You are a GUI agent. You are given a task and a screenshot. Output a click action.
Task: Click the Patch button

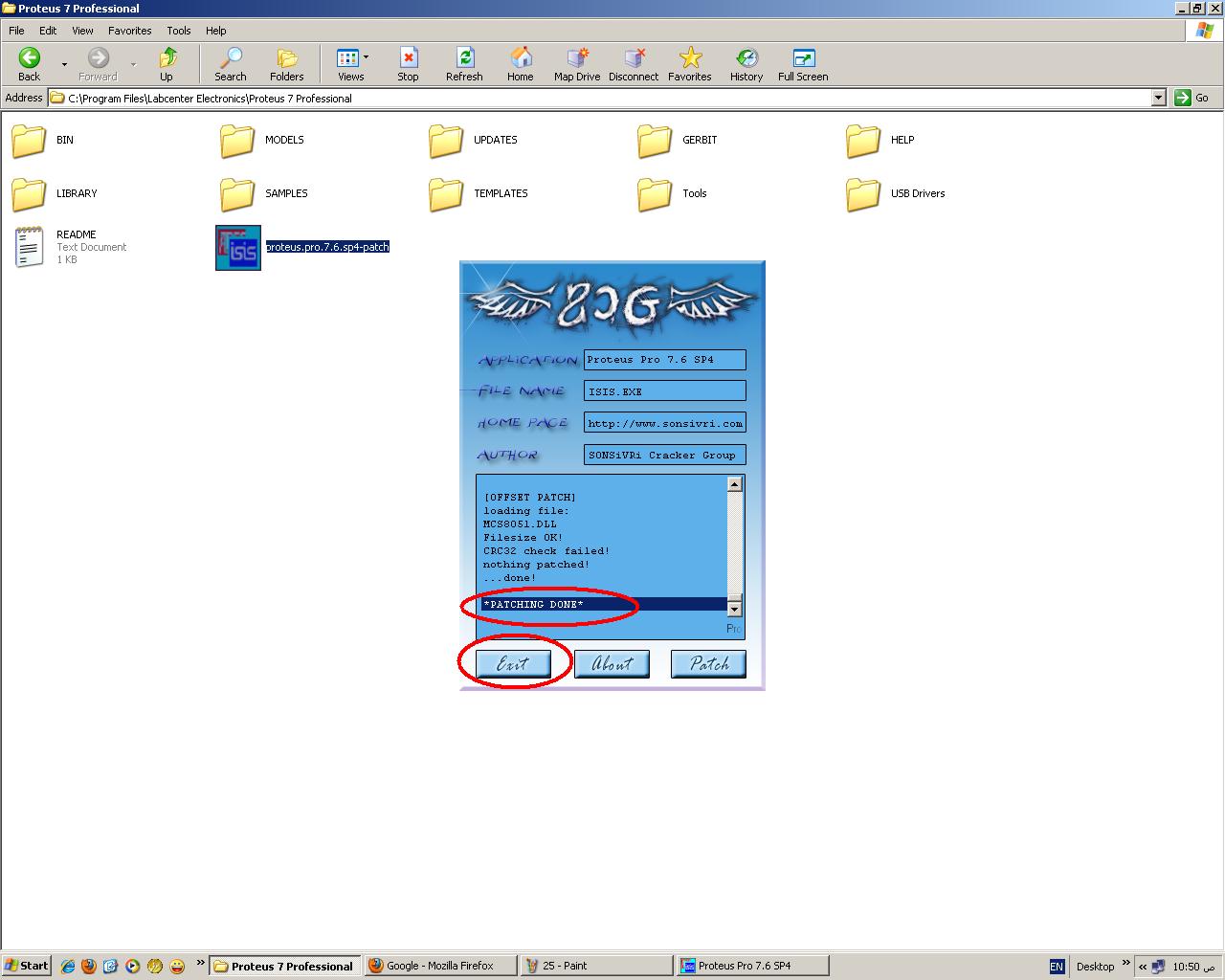point(708,663)
